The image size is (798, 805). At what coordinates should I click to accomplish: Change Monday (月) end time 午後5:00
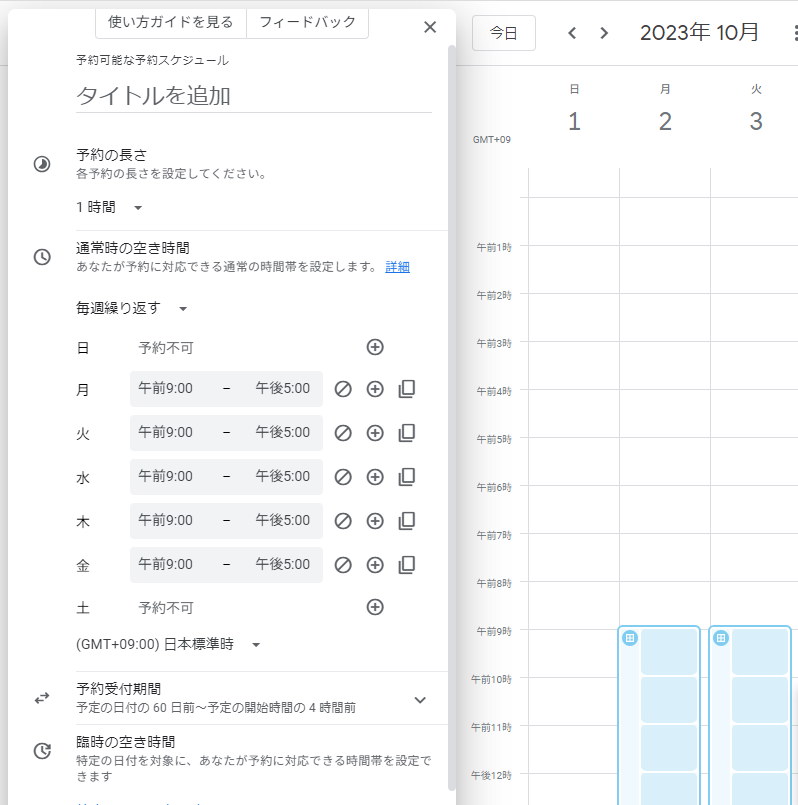tap(283, 389)
